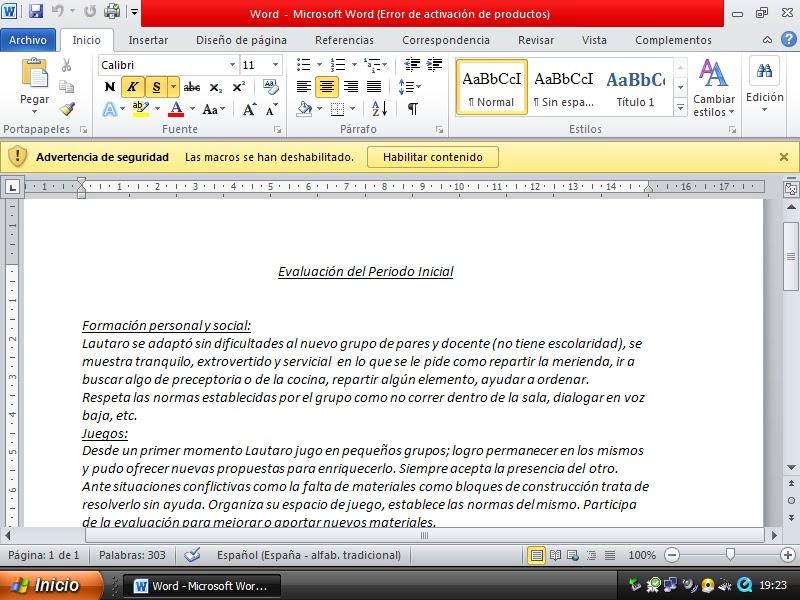Click the strikethrough icon in the Fuente group
800x600 pixels.
tap(193, 86)
